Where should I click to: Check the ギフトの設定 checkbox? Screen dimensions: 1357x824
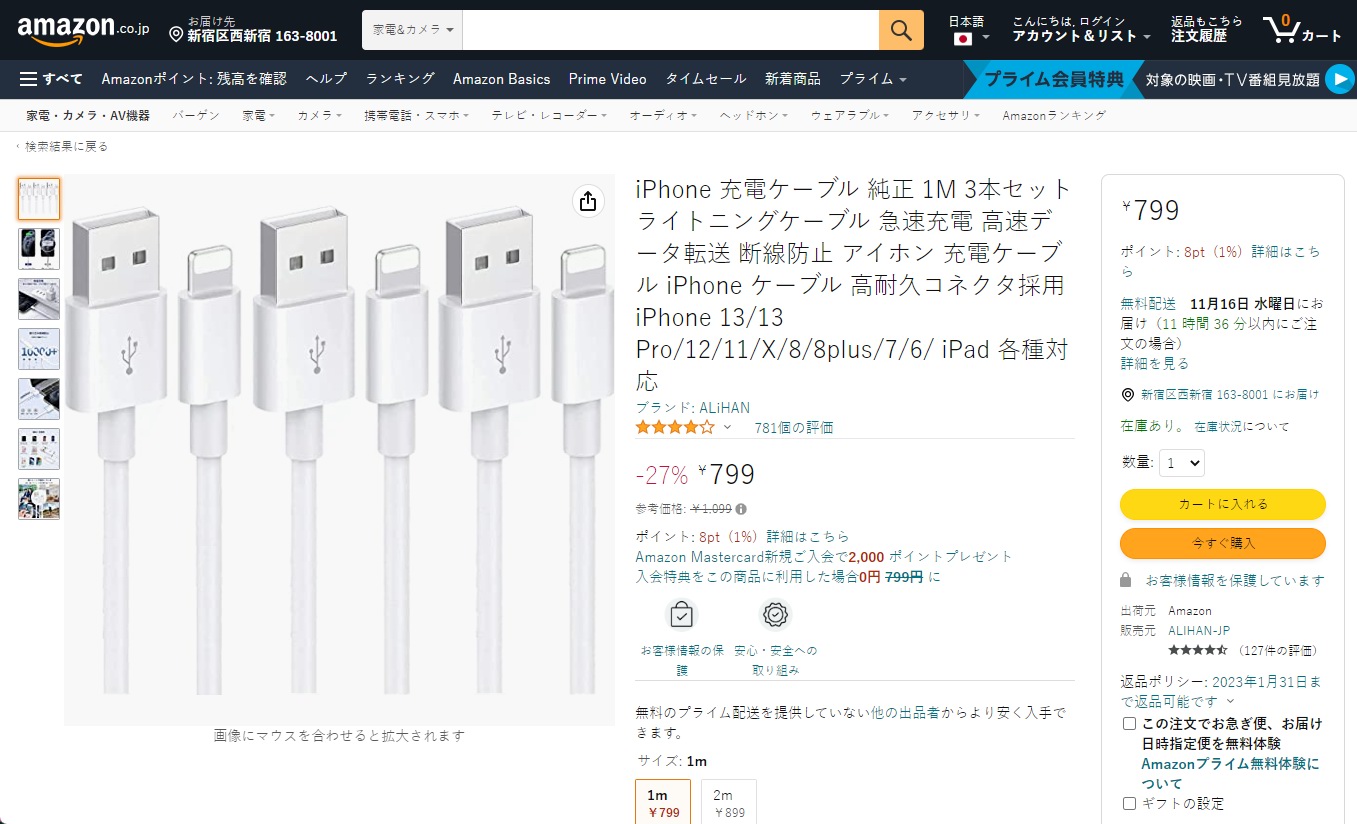[x=1129, y=801]
